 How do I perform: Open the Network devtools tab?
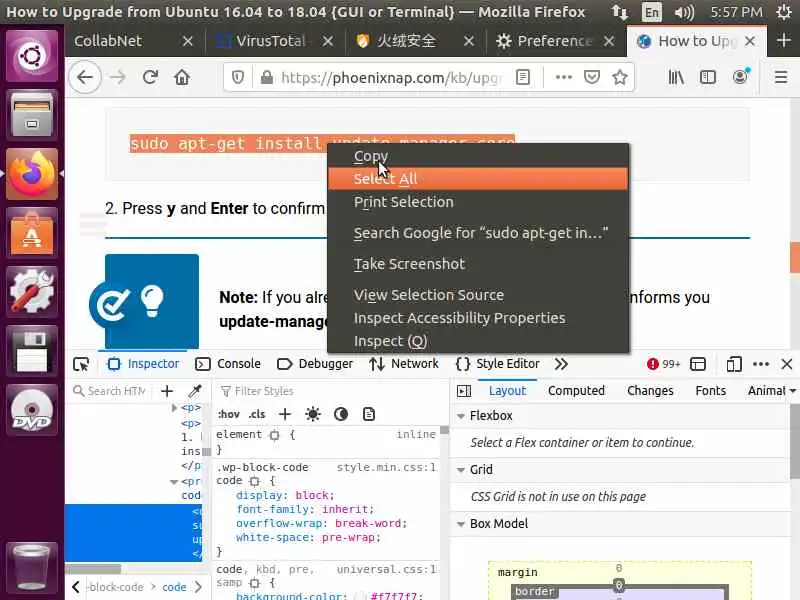[404, 364]
